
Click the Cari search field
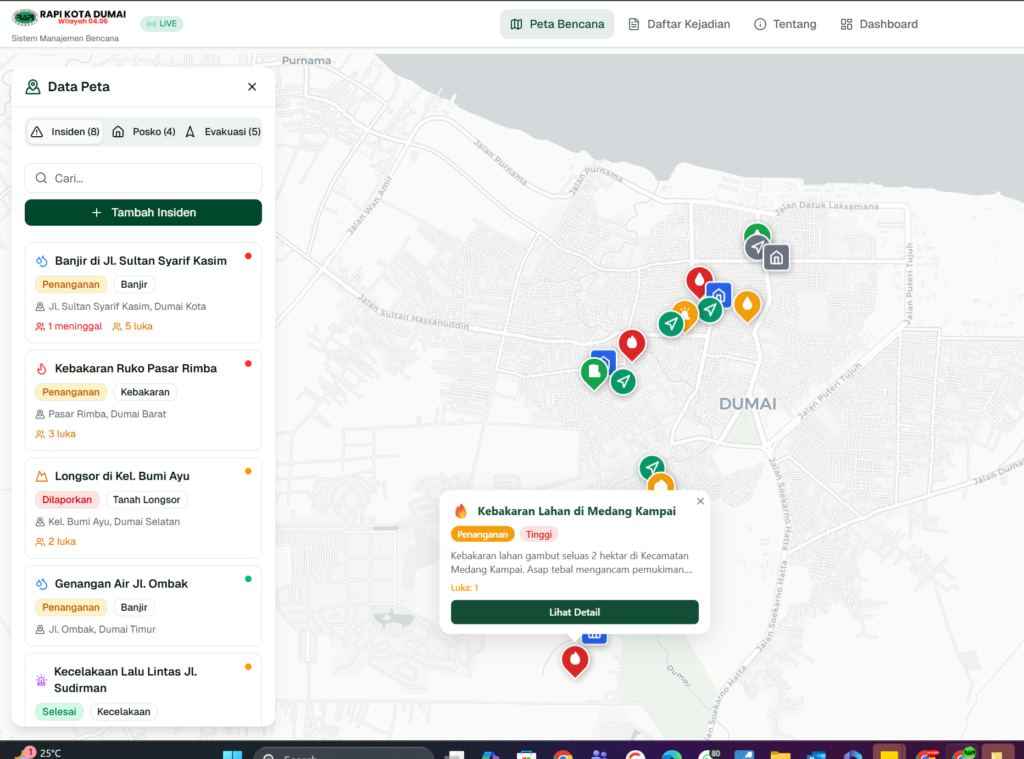point(144,178)
